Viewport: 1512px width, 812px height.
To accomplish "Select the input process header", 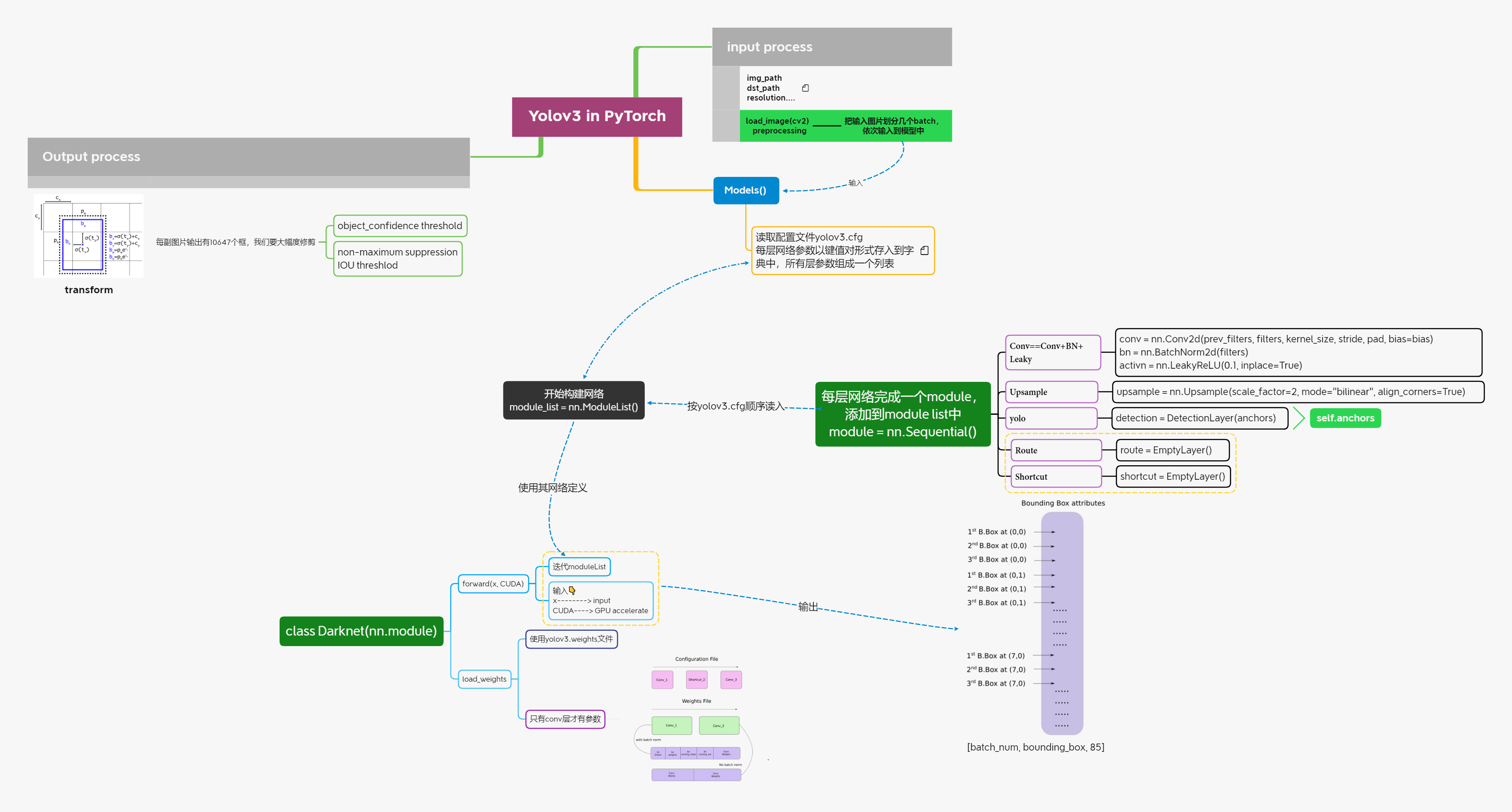I will 832,47.
